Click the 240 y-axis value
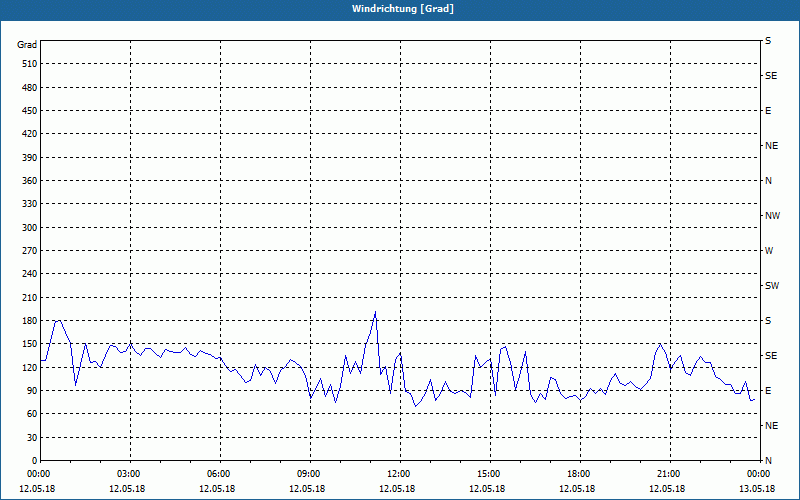The width and height of the screenshot is (800, 500). click(30, 274)
